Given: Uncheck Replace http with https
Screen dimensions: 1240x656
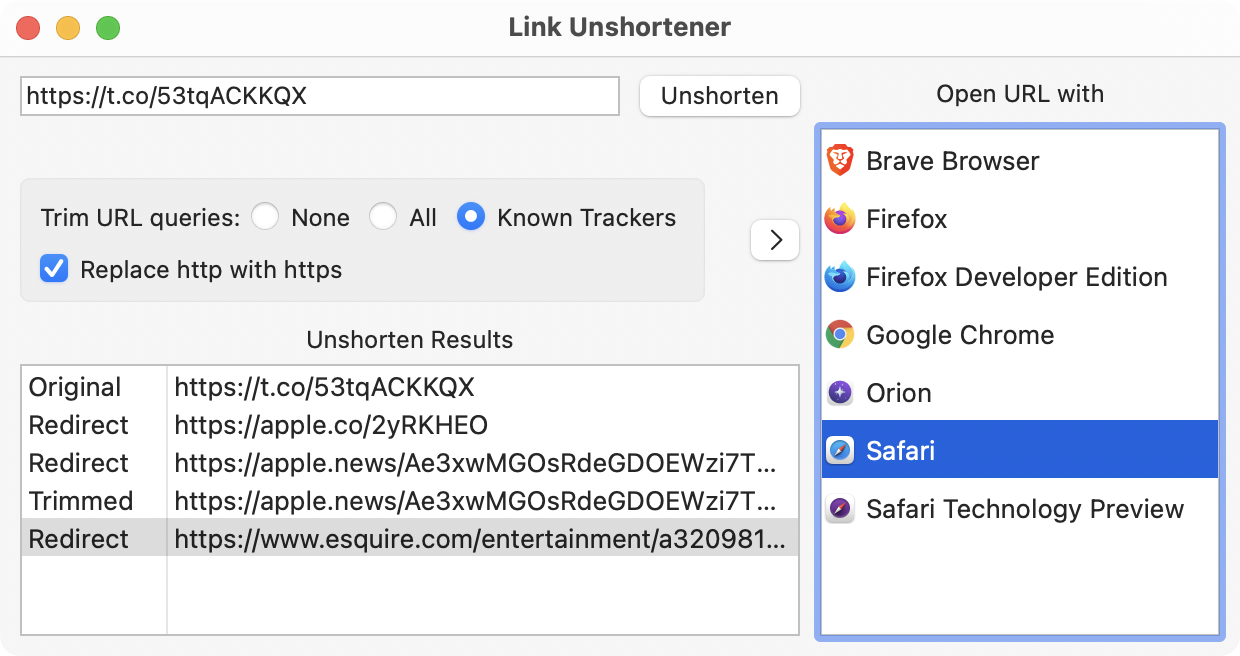Looking at the screenshot, I should pos(54,269).
